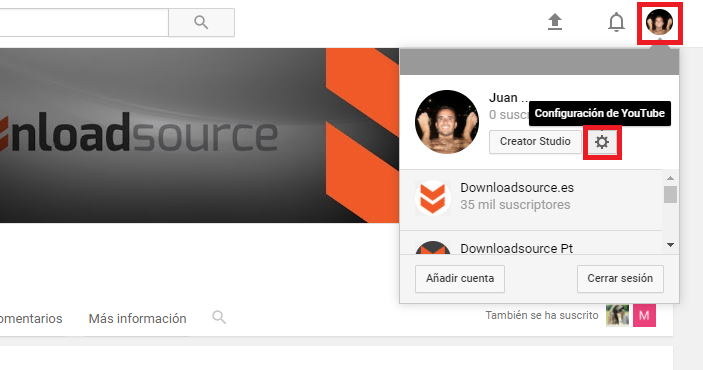Click Añadir cuenta button

pos(460,279)
